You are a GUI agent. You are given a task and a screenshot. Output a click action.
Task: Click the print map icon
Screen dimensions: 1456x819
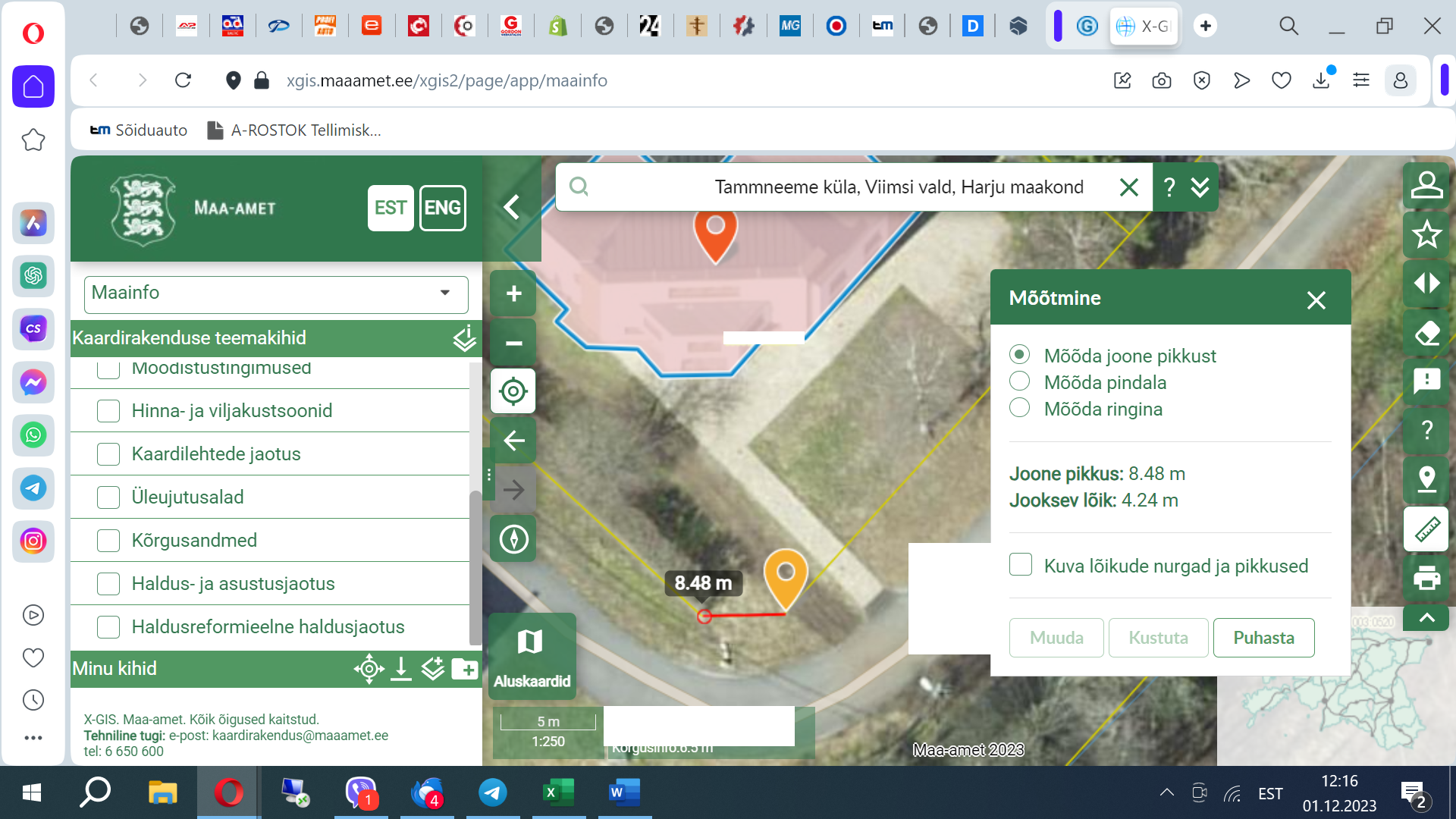(x=1426, y=579)
